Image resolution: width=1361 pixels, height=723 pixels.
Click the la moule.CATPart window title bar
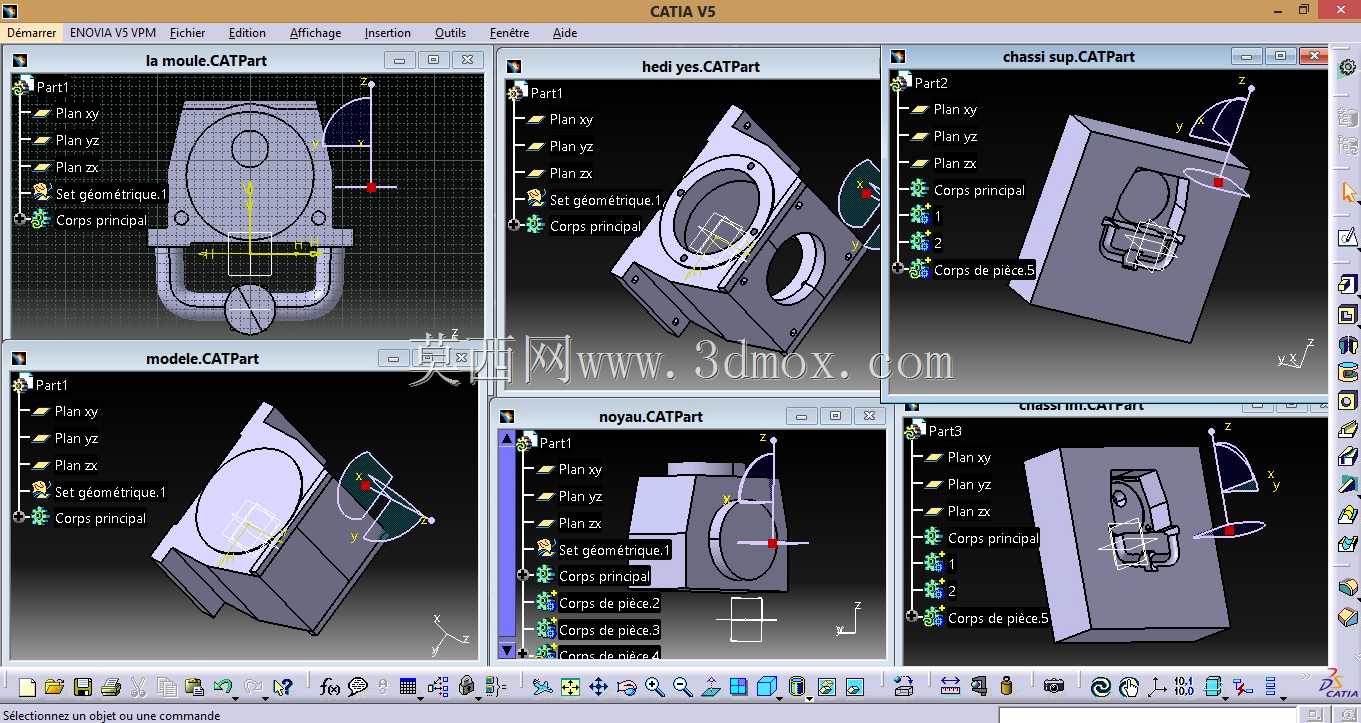coord(206,60)
